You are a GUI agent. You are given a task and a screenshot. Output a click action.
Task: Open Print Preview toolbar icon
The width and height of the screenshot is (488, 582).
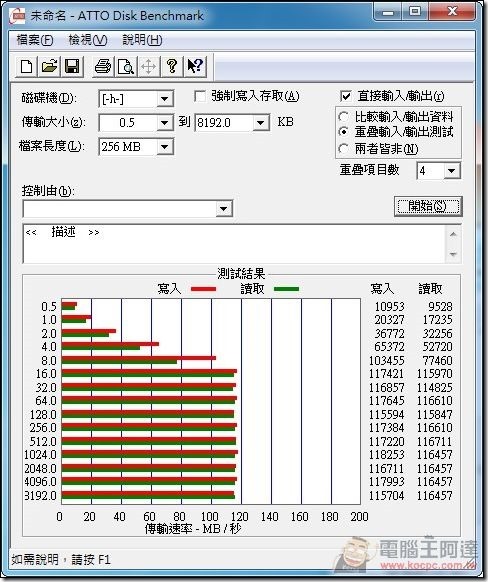[x=126, y=67]
